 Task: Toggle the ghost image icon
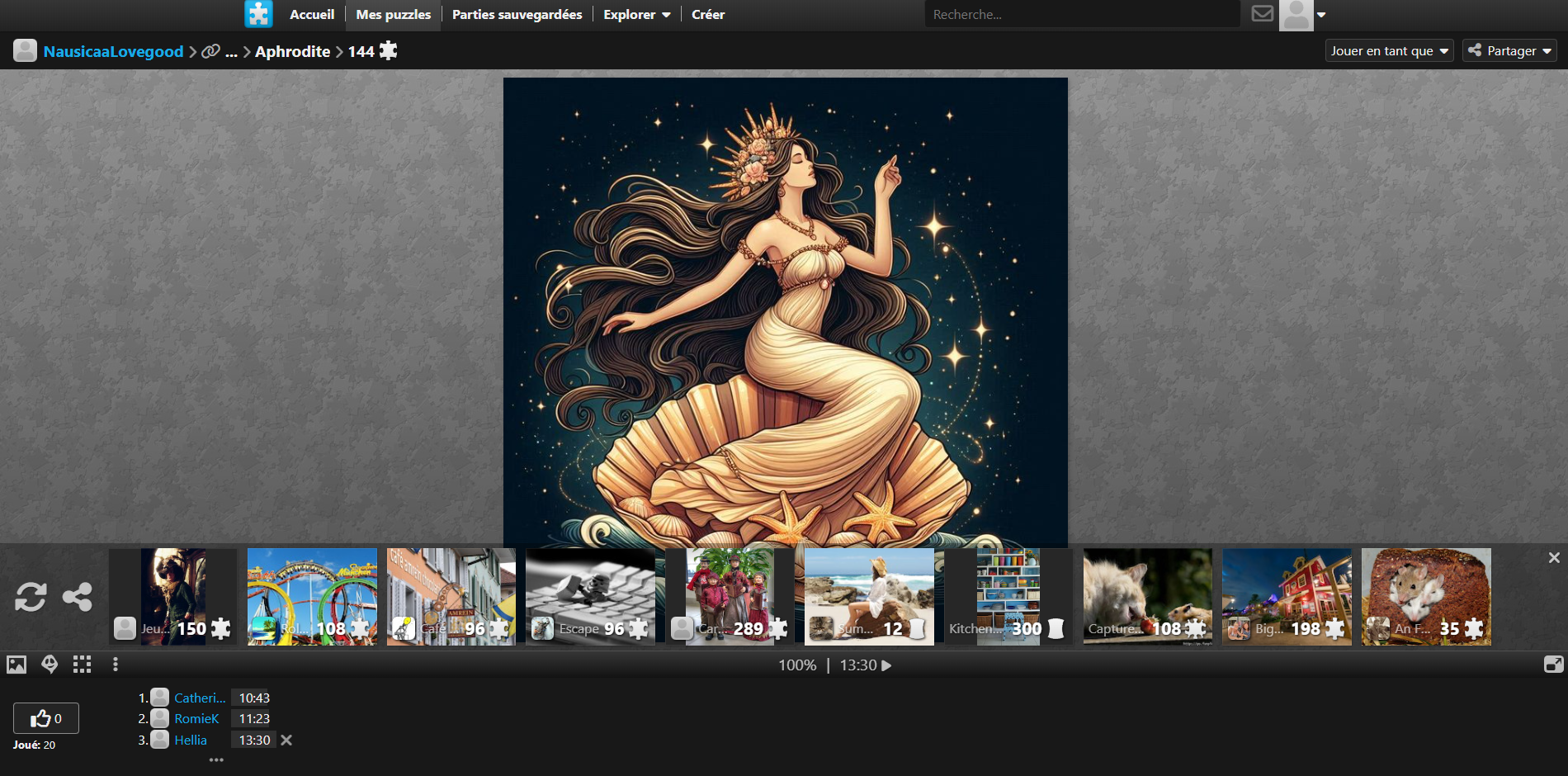click(x=50, y=665)
